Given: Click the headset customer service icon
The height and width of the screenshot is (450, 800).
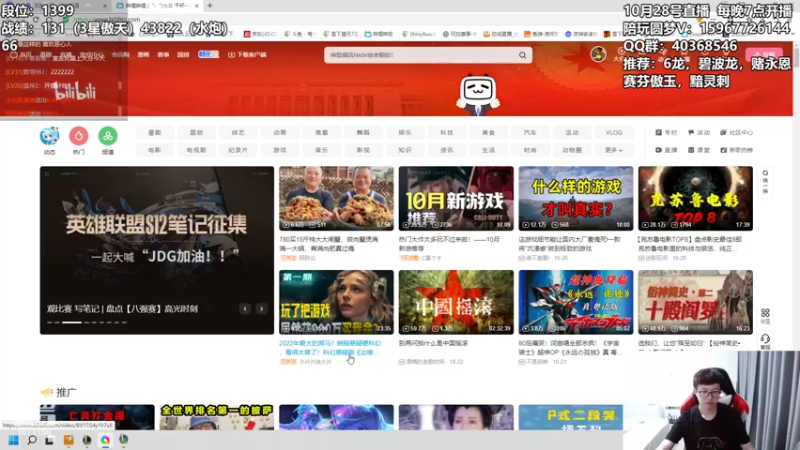Looking at the screenshot, I should [765, 341].
